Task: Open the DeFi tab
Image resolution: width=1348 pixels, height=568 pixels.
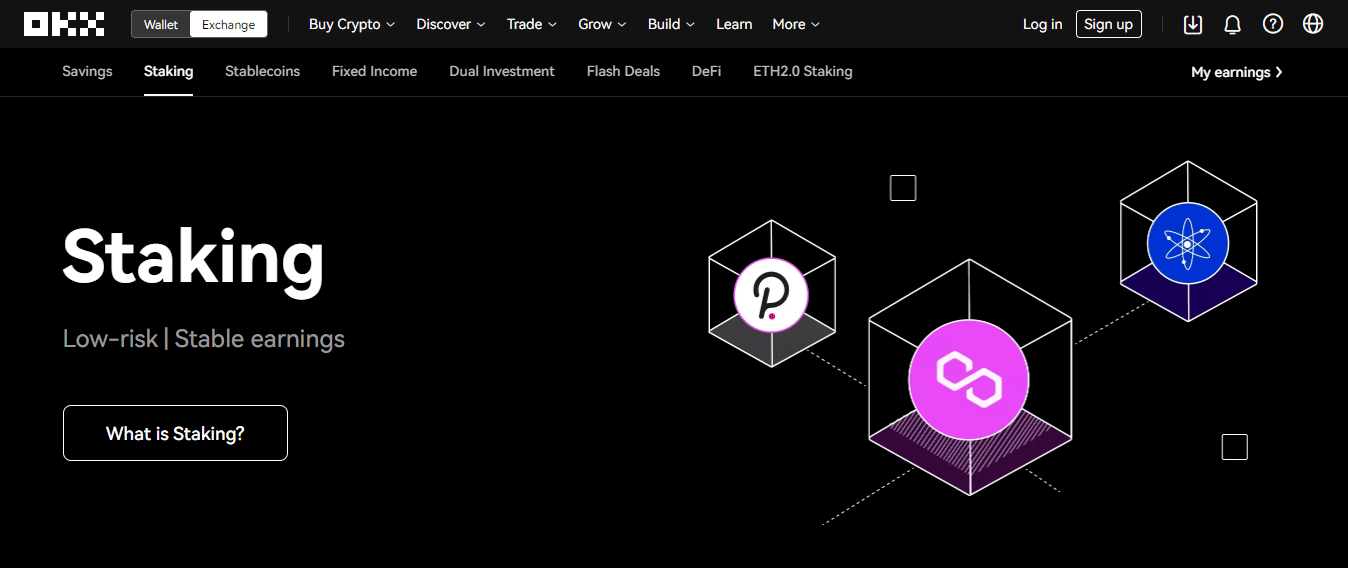Action: click(706, 71)
